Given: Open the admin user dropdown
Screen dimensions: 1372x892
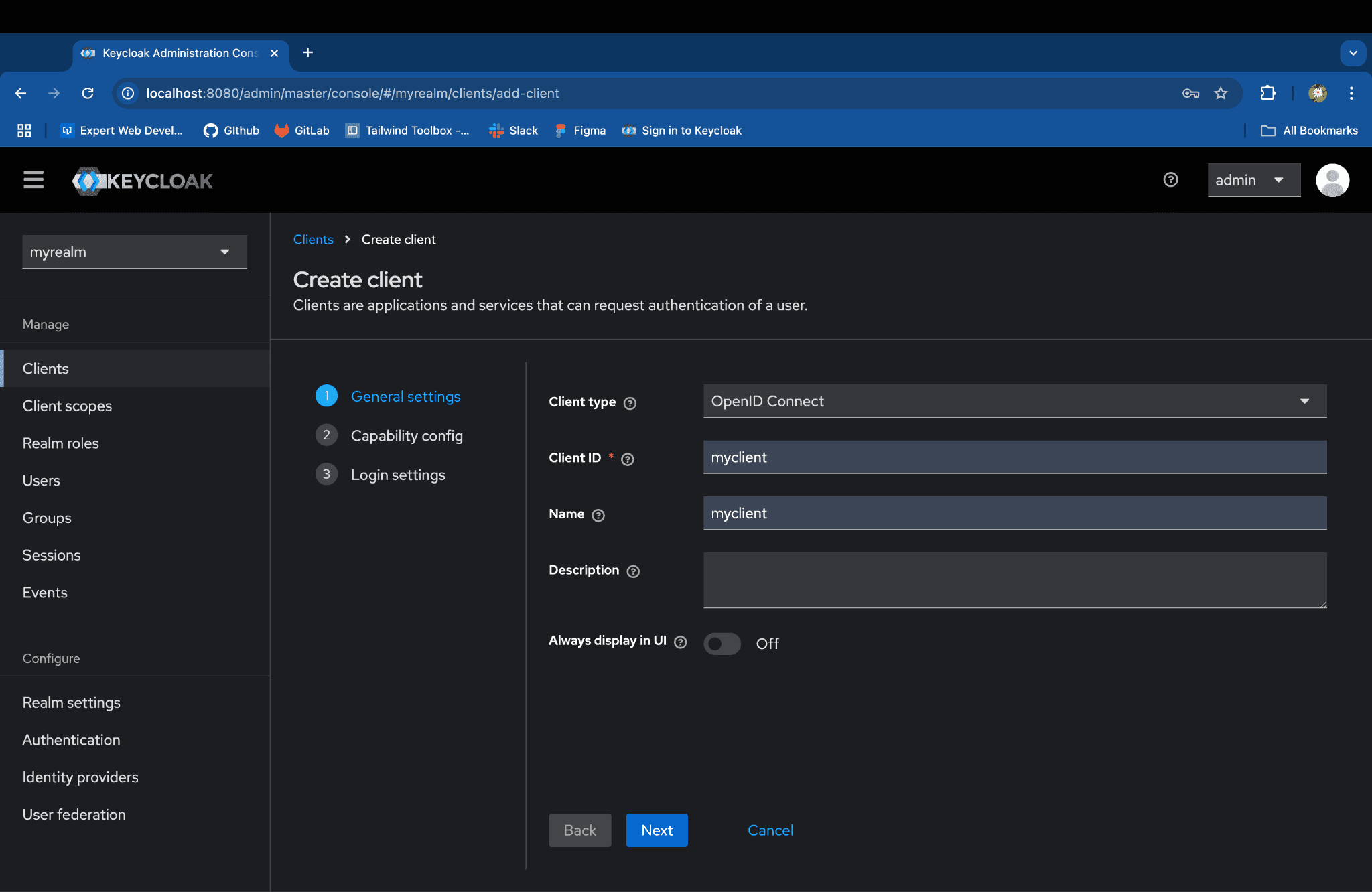Looking at the screenshot, I should (1253, 180).
